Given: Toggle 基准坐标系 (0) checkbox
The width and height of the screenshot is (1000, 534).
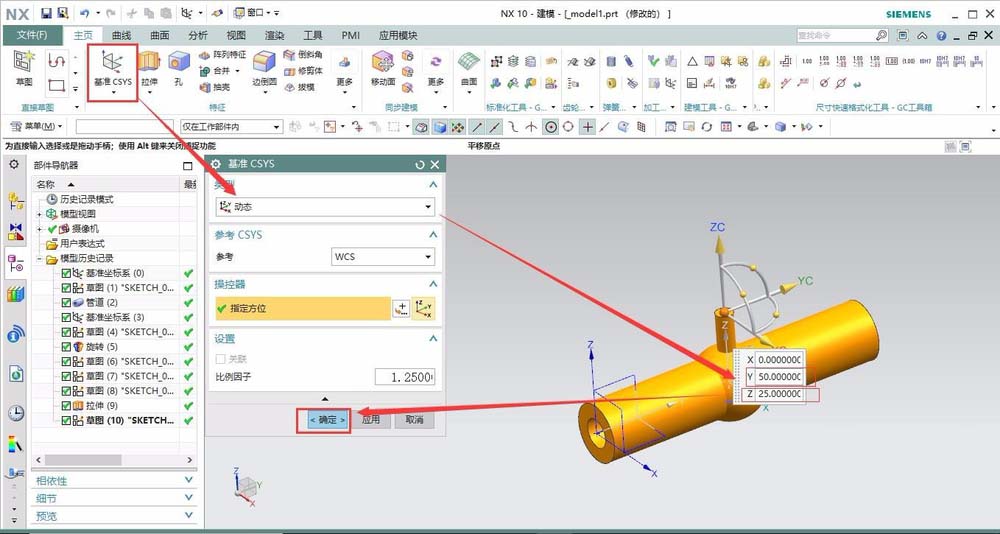Looking at the screenshot, I should tap(66, 273).
